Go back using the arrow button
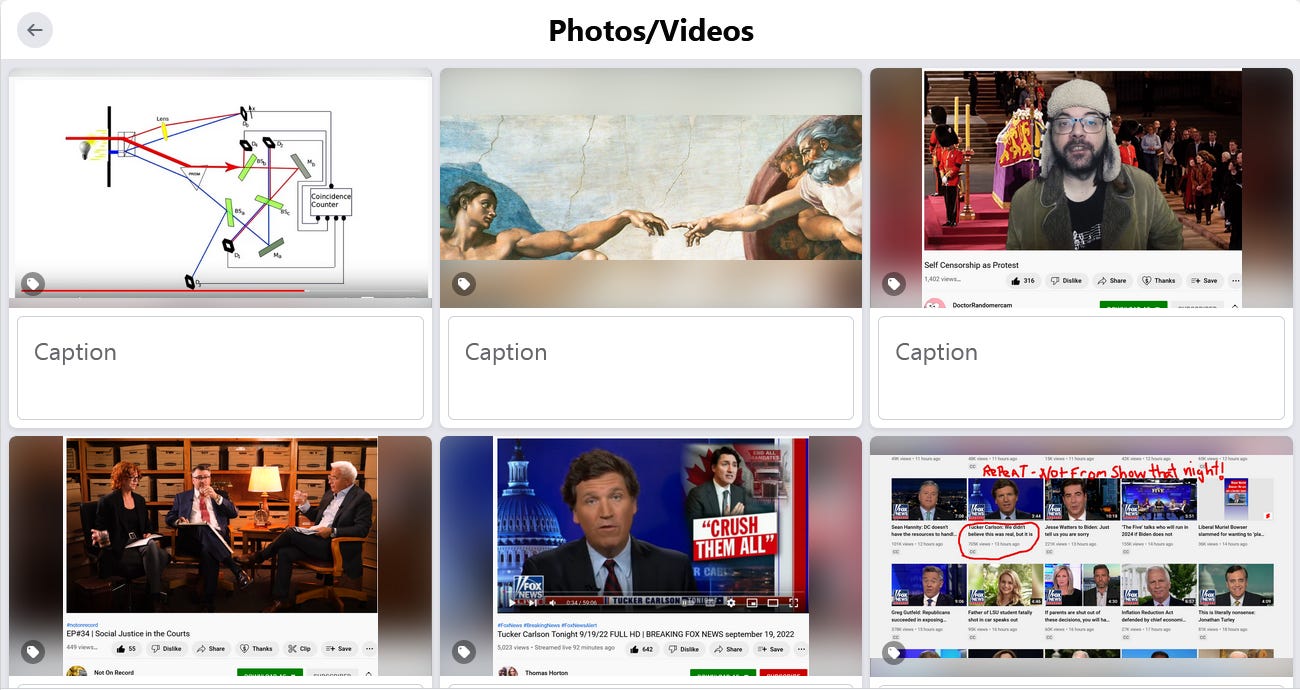 point(35,30)
